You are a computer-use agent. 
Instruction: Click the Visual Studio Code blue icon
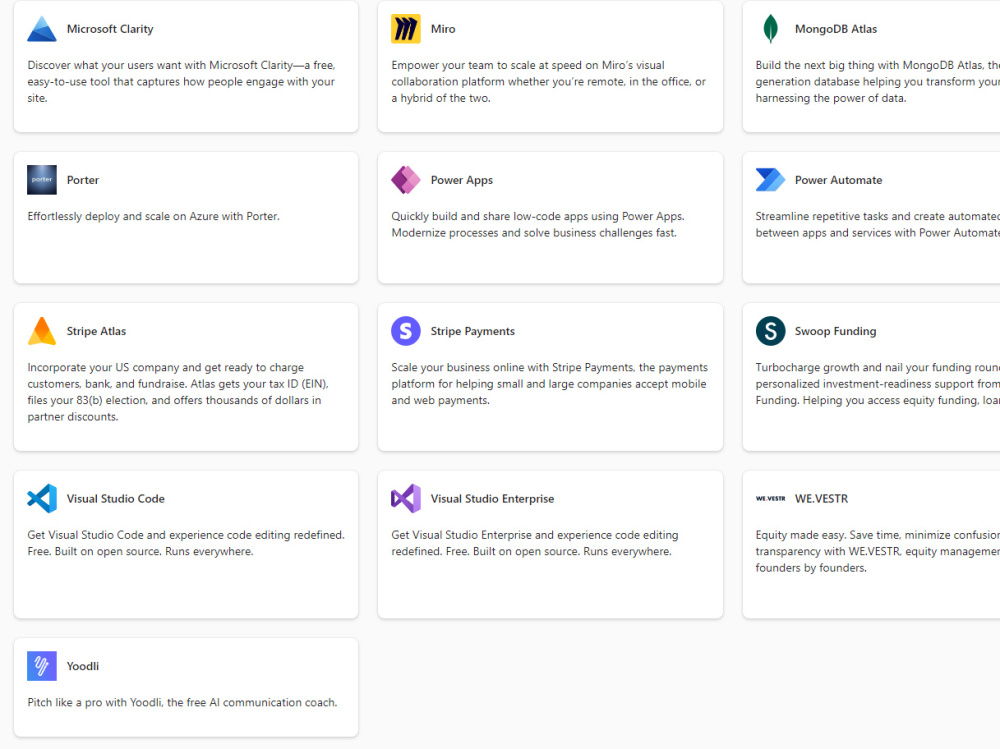point(41,499)
